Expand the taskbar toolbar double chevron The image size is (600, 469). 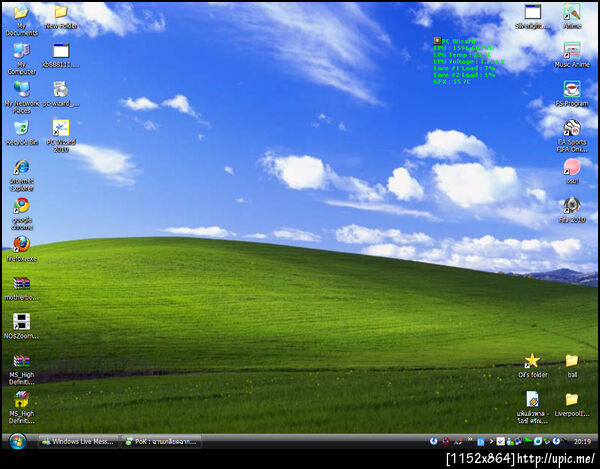pos(470,440)
